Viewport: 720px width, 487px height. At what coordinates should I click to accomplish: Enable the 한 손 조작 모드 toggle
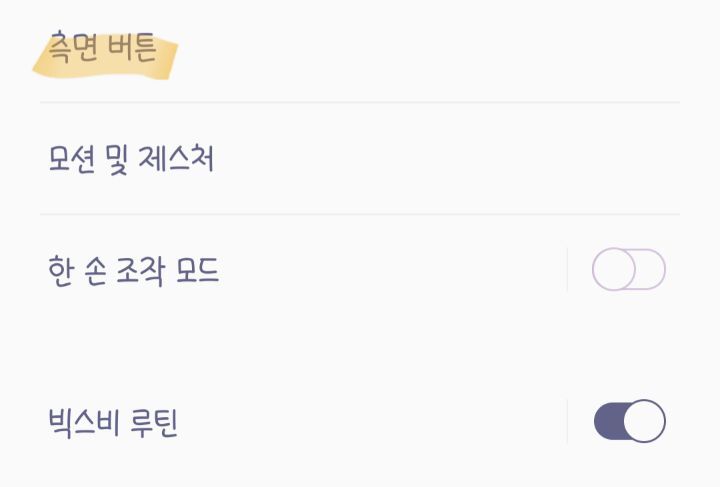tap(628, 270)
